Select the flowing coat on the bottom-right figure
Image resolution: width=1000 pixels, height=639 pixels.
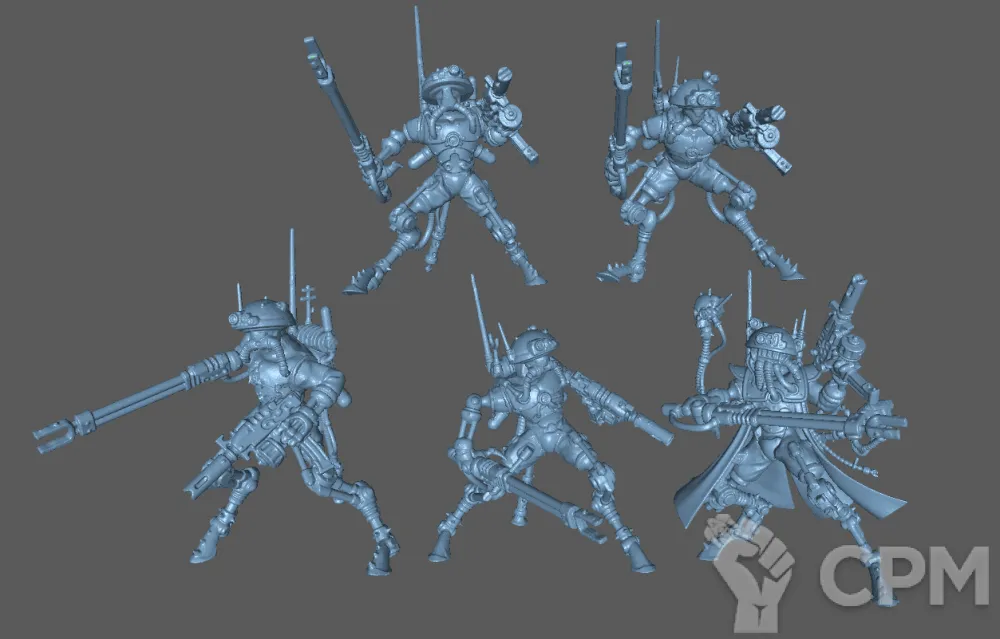pos(720,480)
